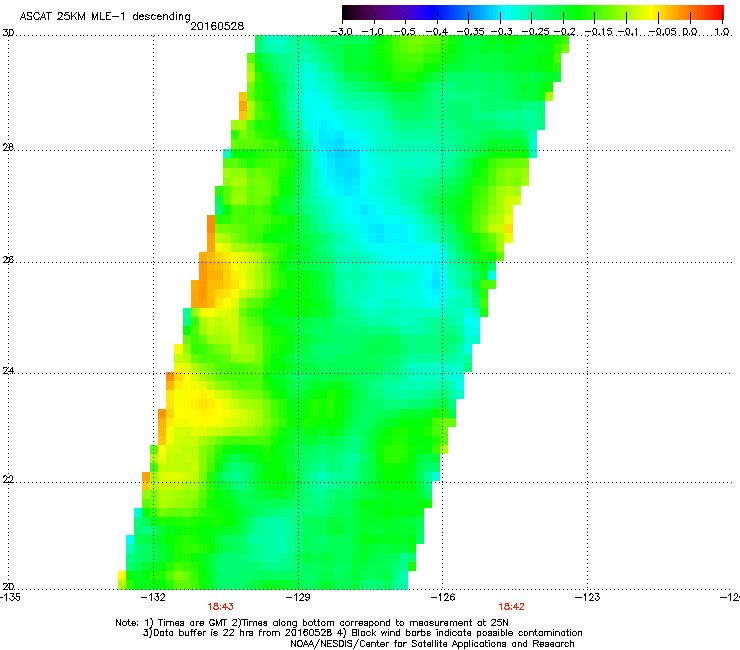
Task: Click the longitude label -123
Action: click(x=588, y=597)
